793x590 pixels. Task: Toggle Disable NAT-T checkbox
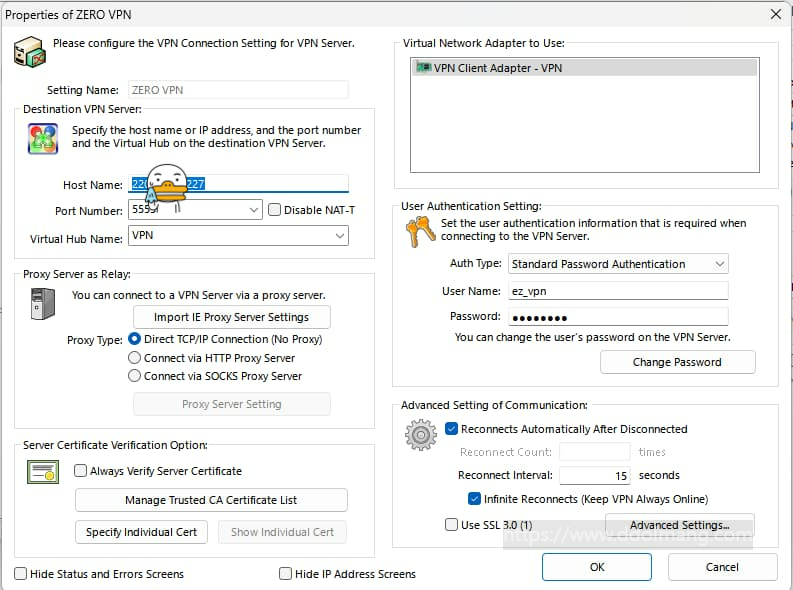274,210
